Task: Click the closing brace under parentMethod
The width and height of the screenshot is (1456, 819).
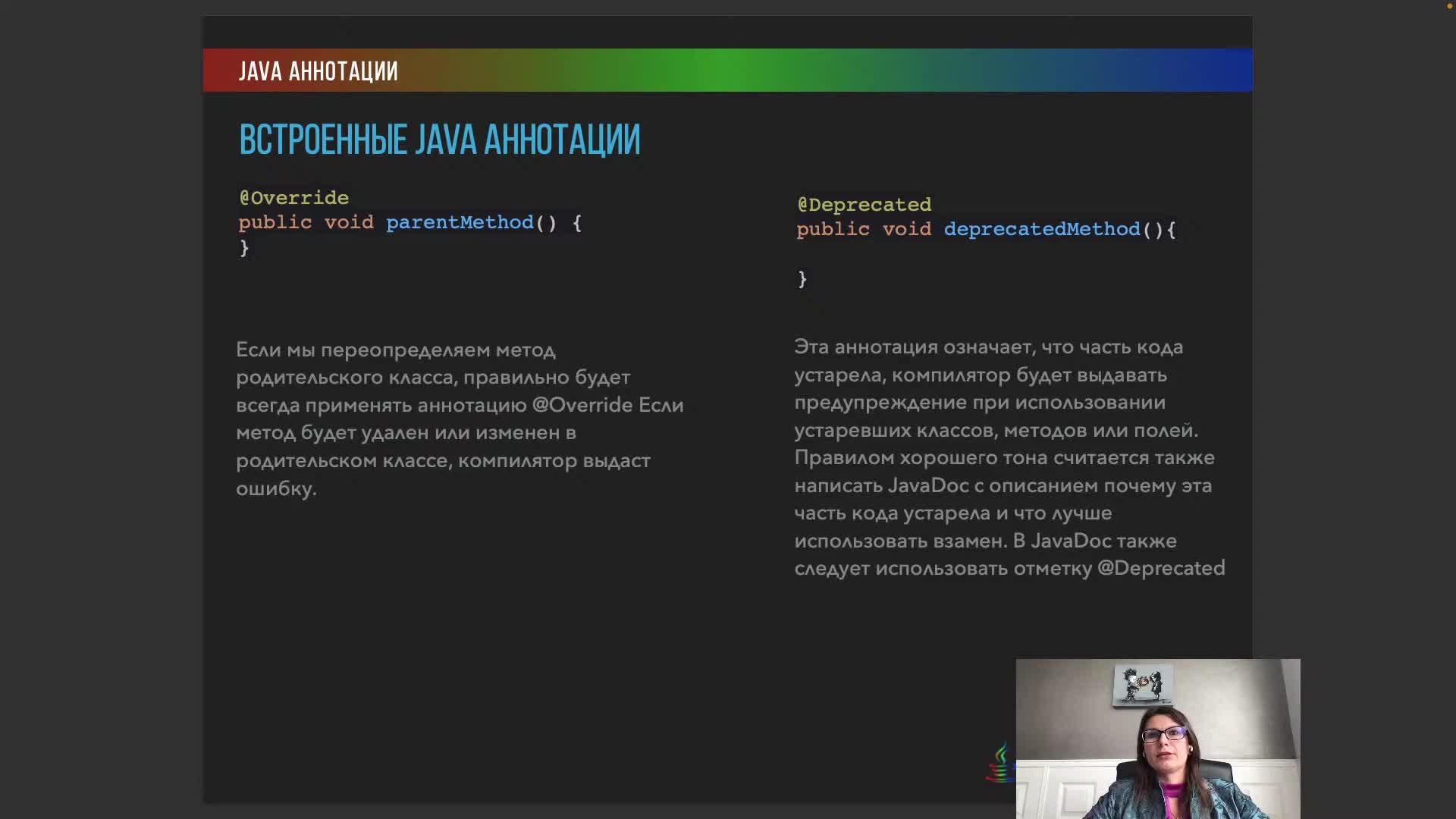Action: click(244, 248)
